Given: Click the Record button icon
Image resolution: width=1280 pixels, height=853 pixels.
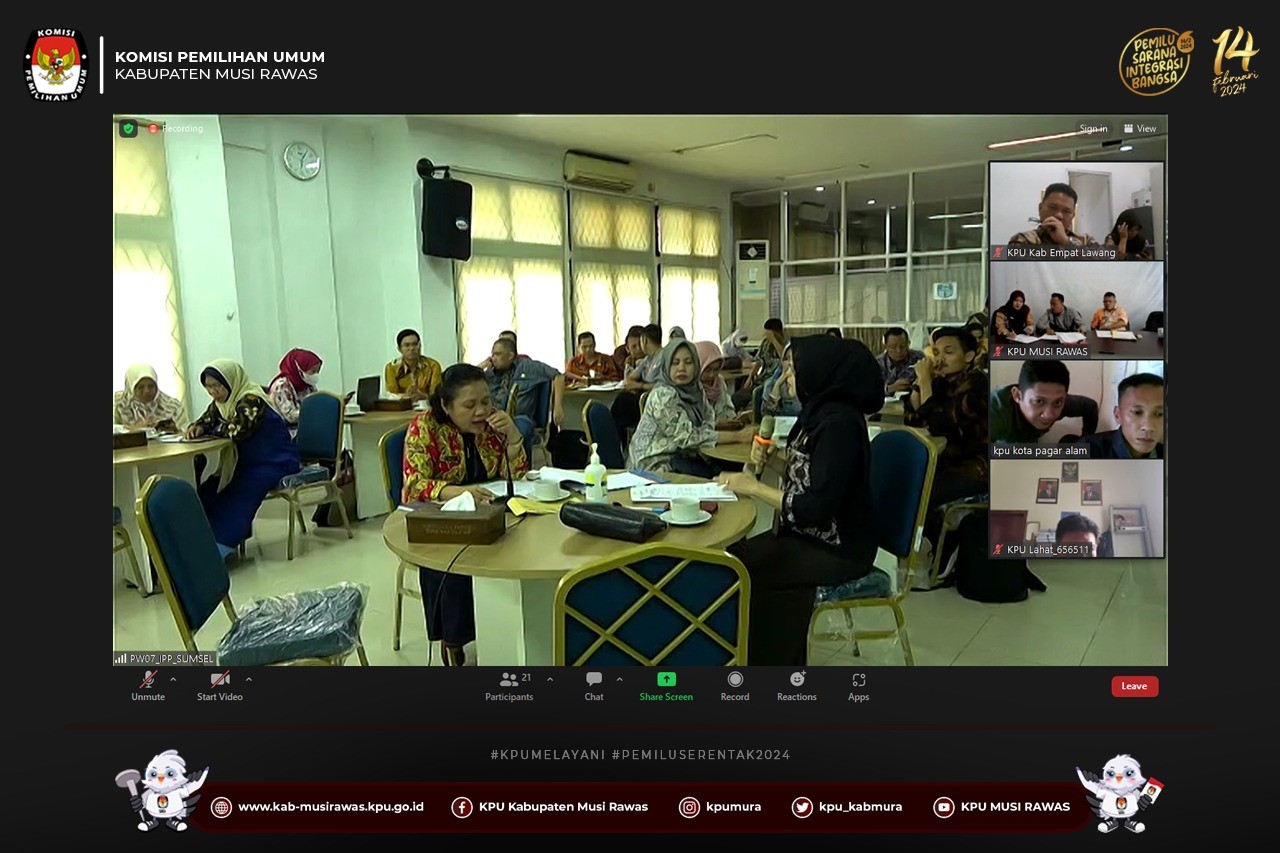Looking at the screenshot, I should point(735,680).
